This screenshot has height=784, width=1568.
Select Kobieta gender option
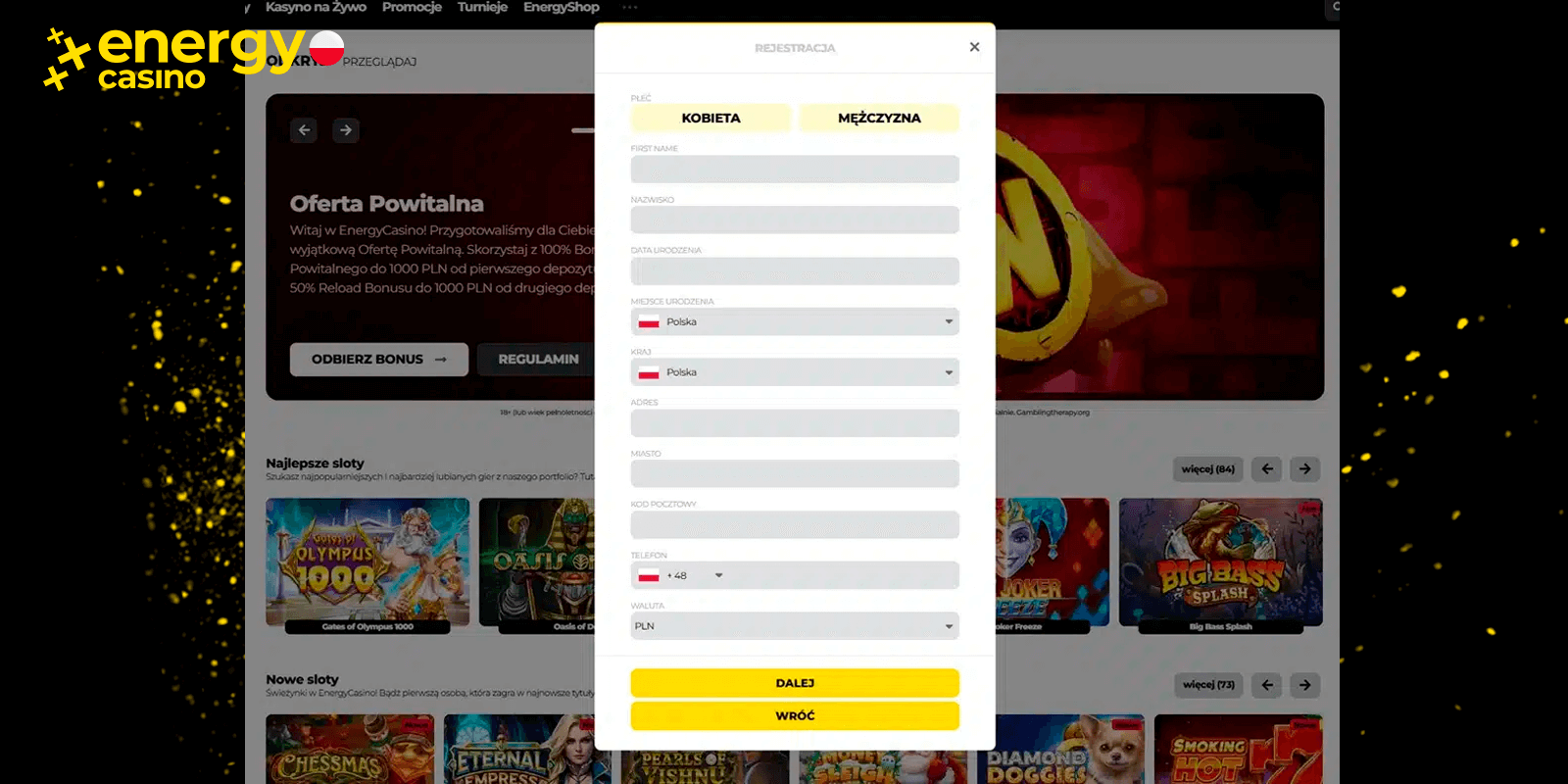pyautogui.click(x=710, y=118)
